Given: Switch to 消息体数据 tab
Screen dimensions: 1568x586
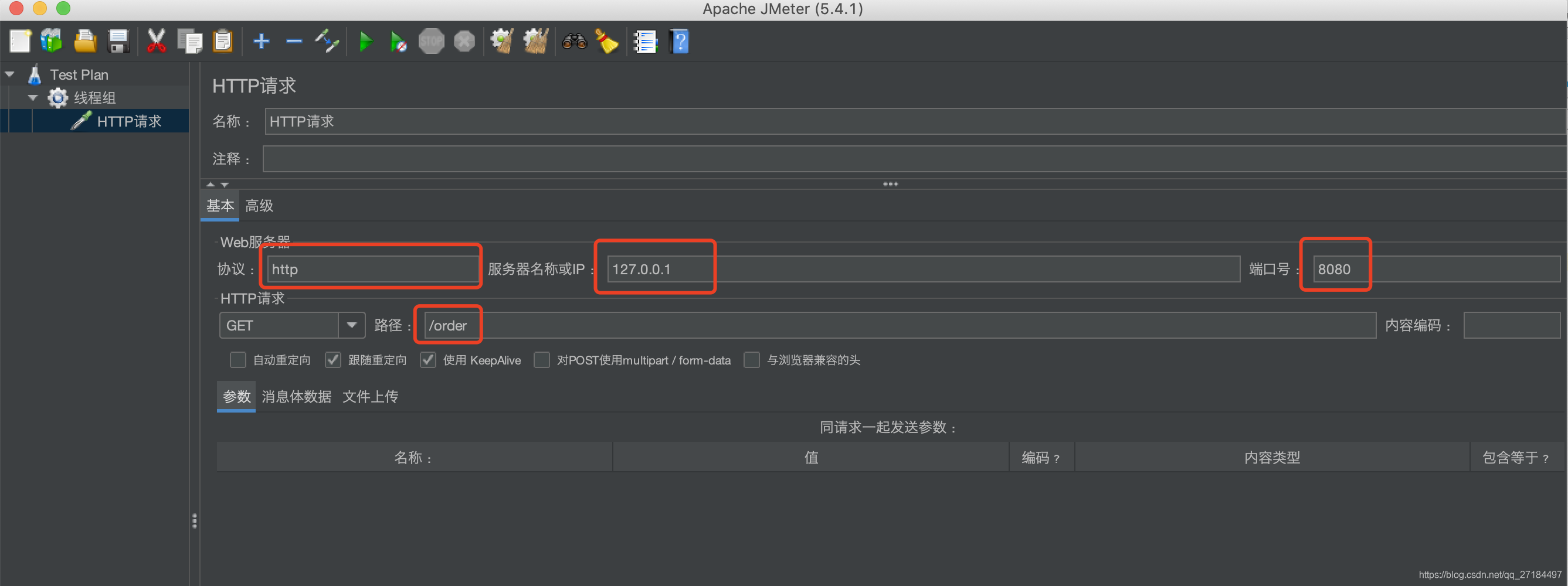Looking at the screenshot, I should tap(297, 397).
